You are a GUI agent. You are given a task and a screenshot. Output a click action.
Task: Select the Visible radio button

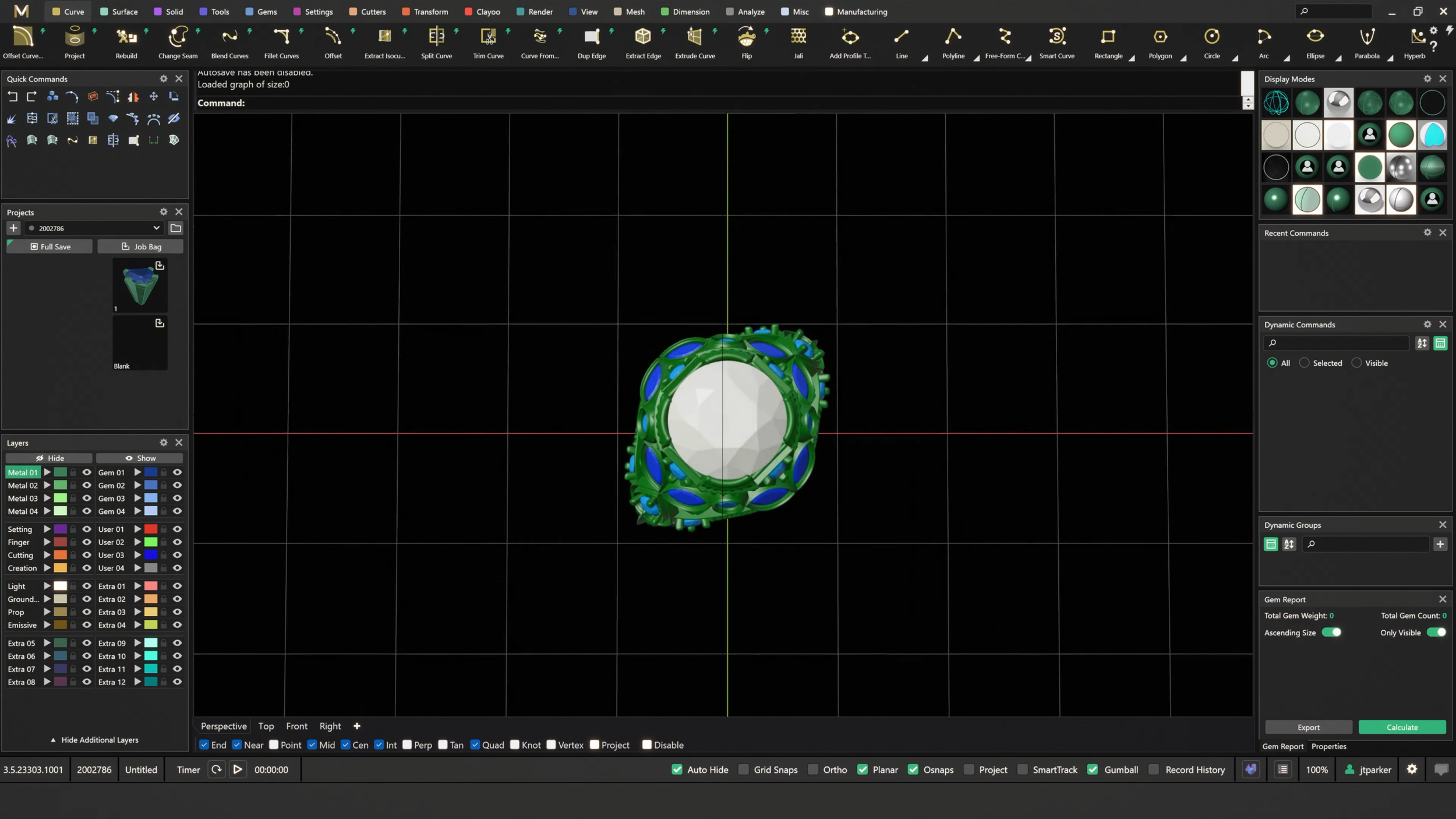[x=1356, y=363]
